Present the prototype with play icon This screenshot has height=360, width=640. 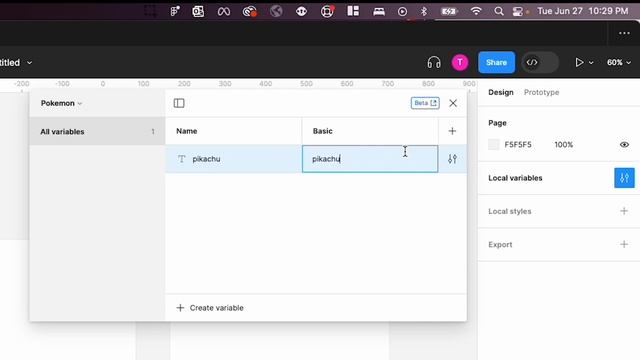coord(579,62)
